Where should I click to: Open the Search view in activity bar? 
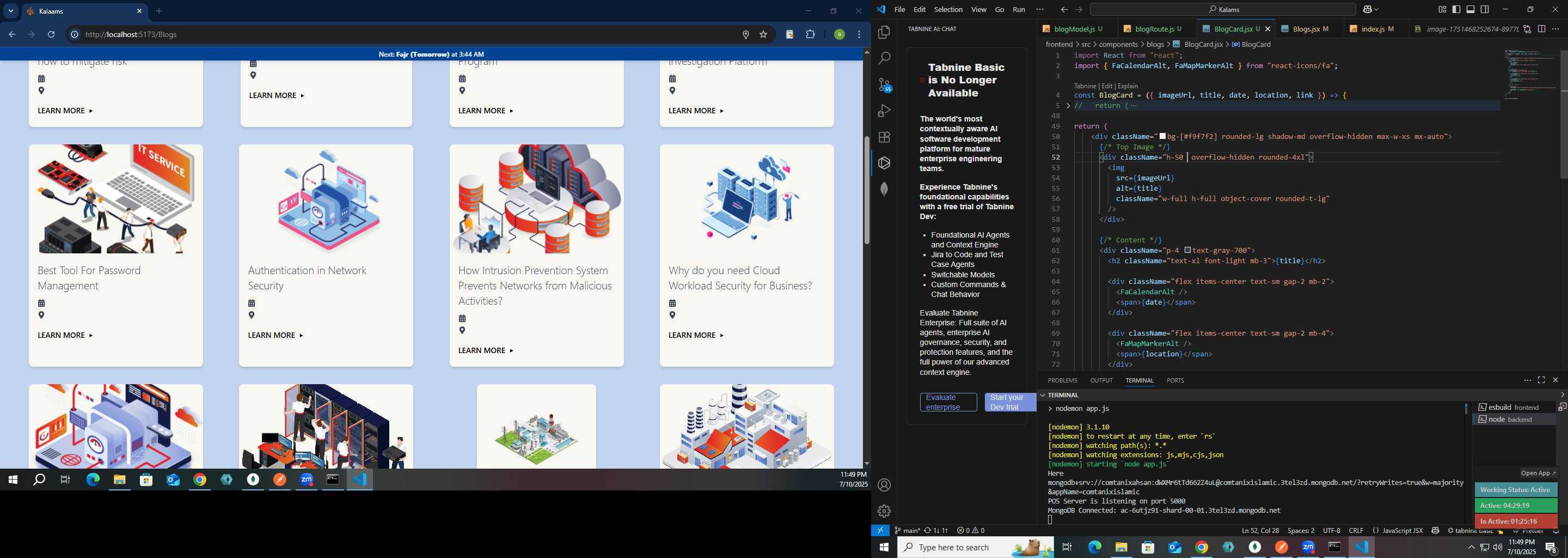click(884, 58)
